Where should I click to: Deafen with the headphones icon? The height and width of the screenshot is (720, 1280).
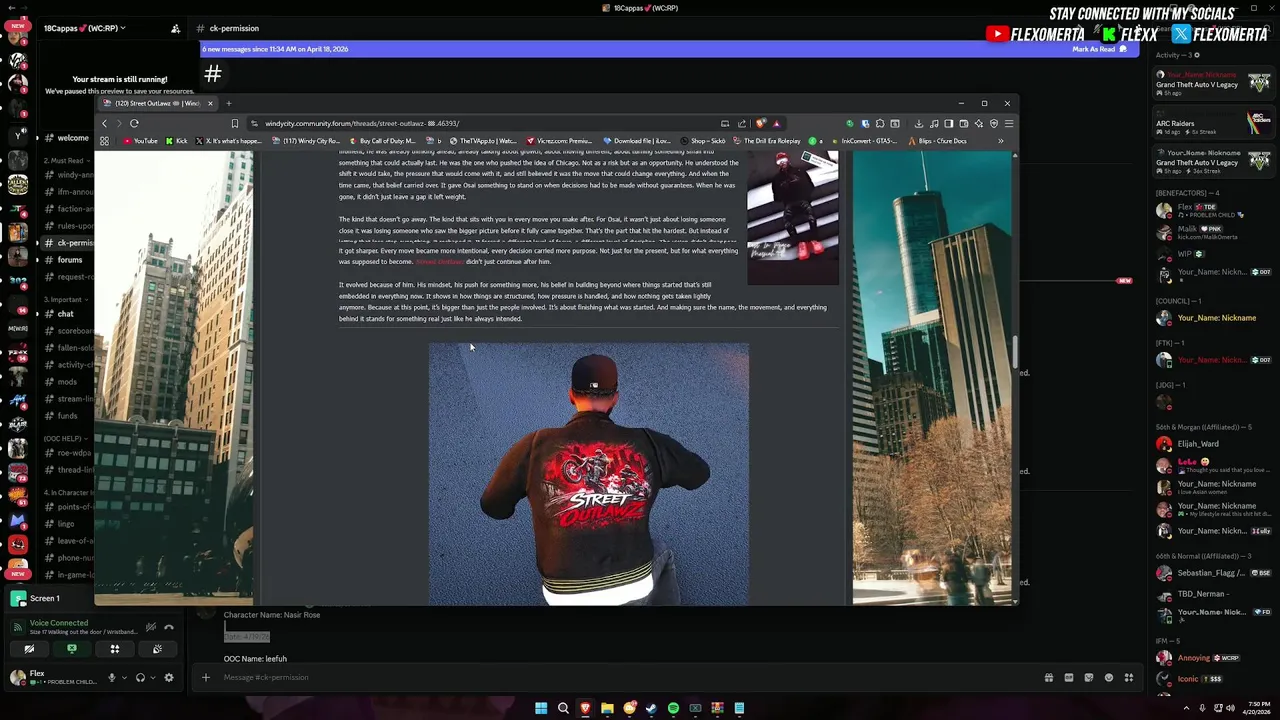point(140,677)
